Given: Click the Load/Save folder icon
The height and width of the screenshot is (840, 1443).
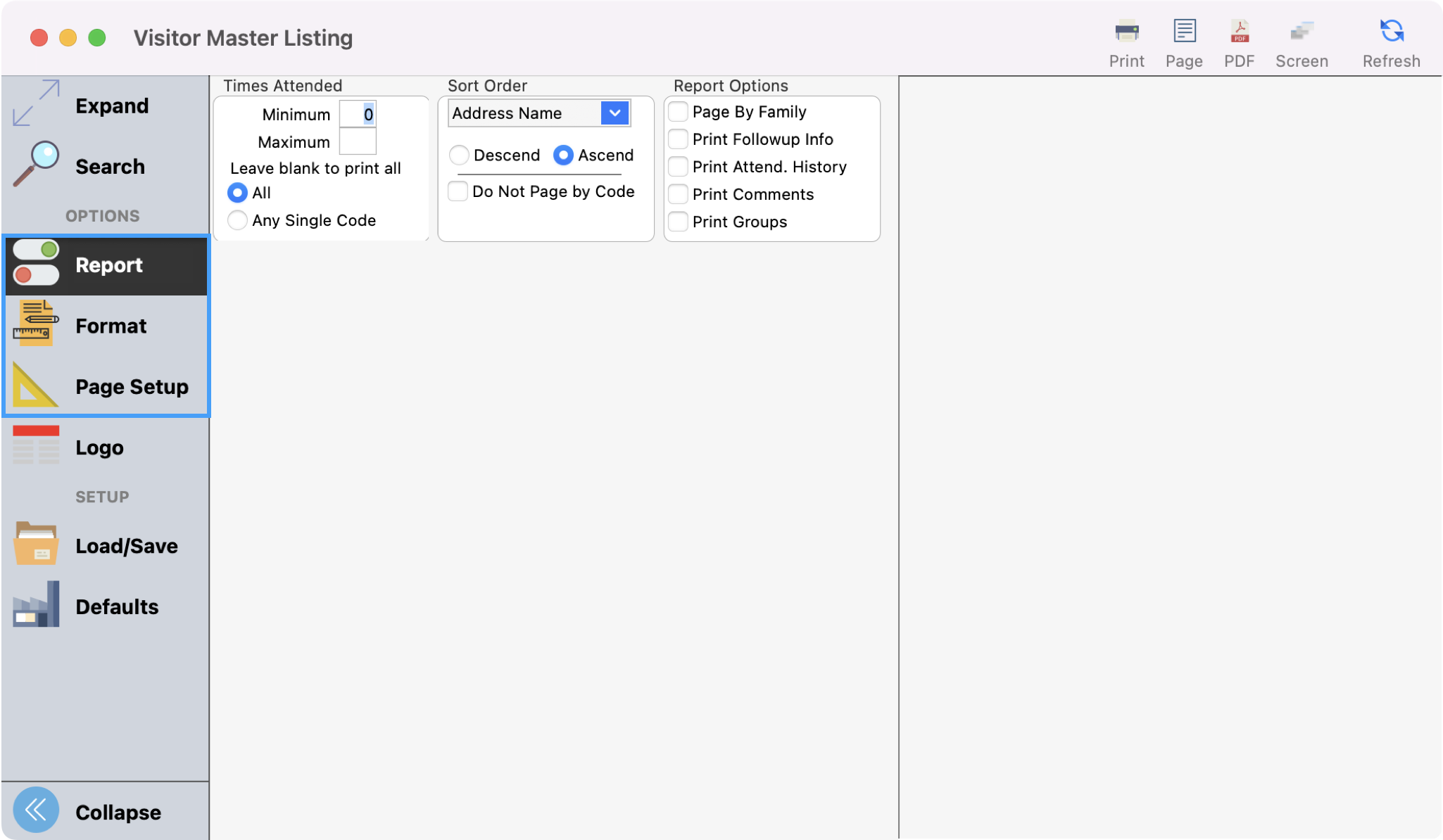Looking at the screenshot, I should pyautogui.click(x=36, y=544).
